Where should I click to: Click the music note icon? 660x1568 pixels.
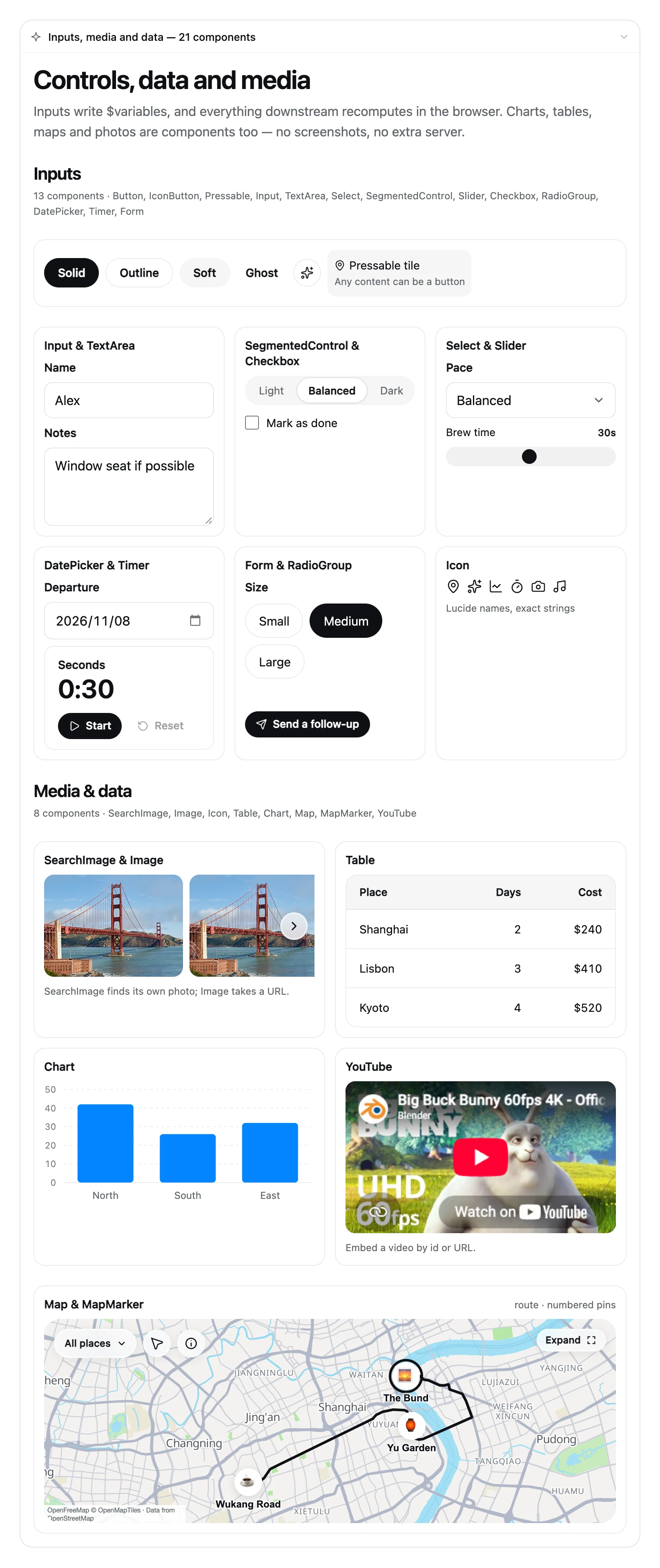click(560, 586)
